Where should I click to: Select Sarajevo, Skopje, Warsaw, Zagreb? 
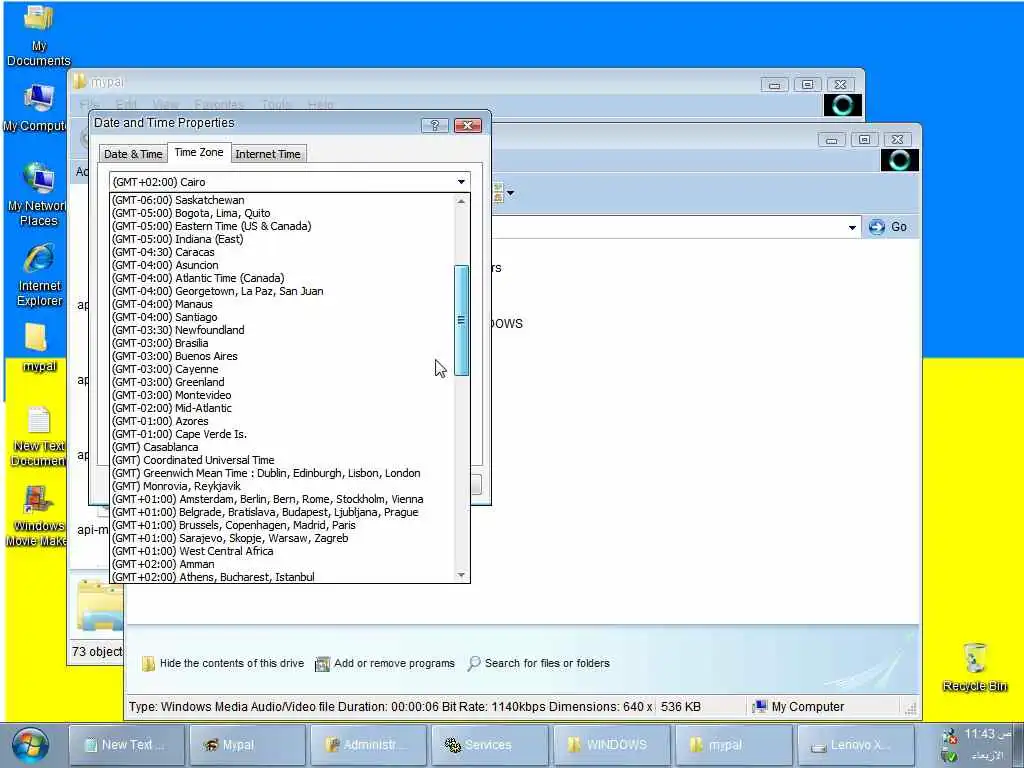[282, 539]
